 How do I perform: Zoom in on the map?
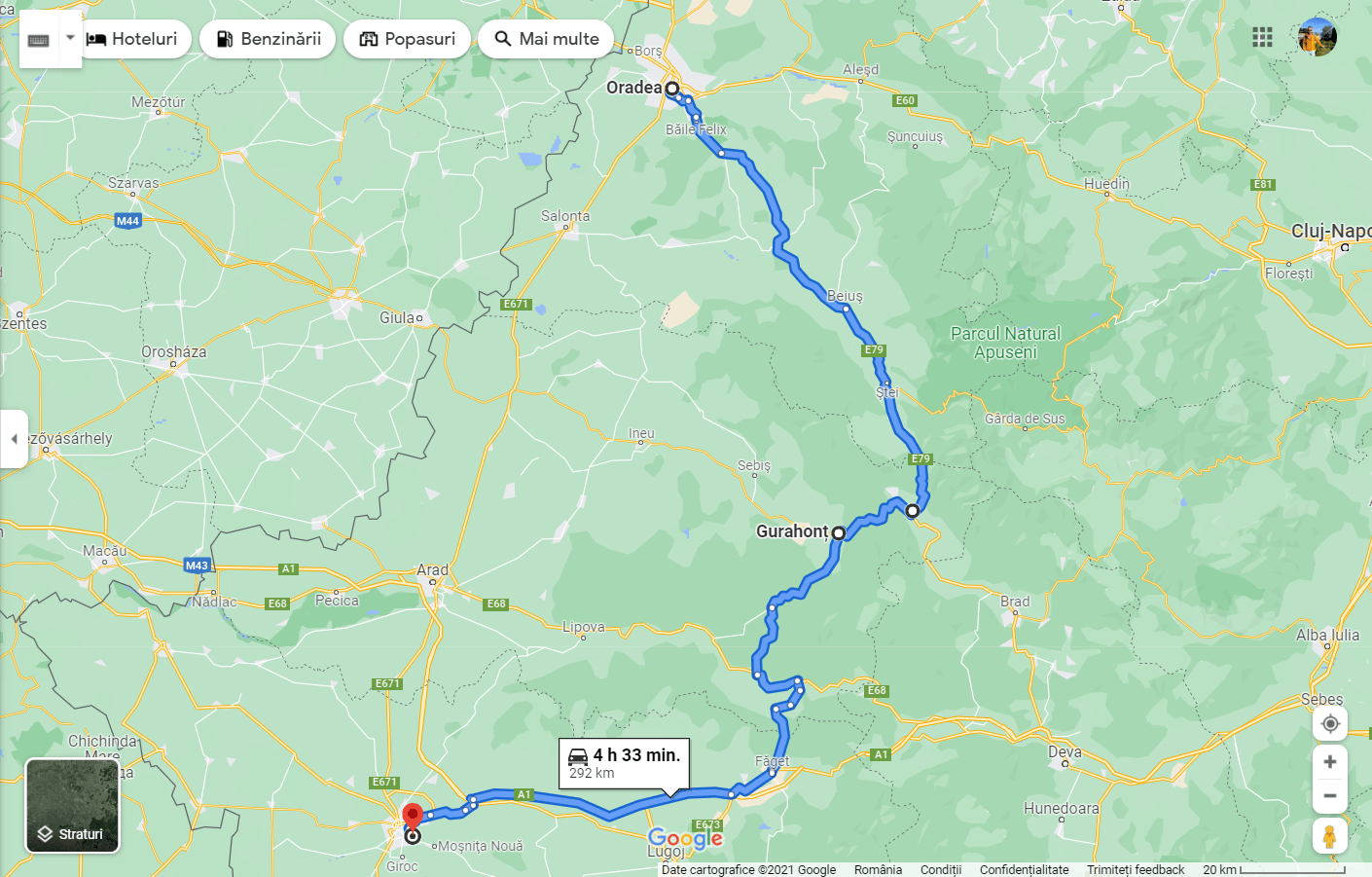tap(1330, 762)
